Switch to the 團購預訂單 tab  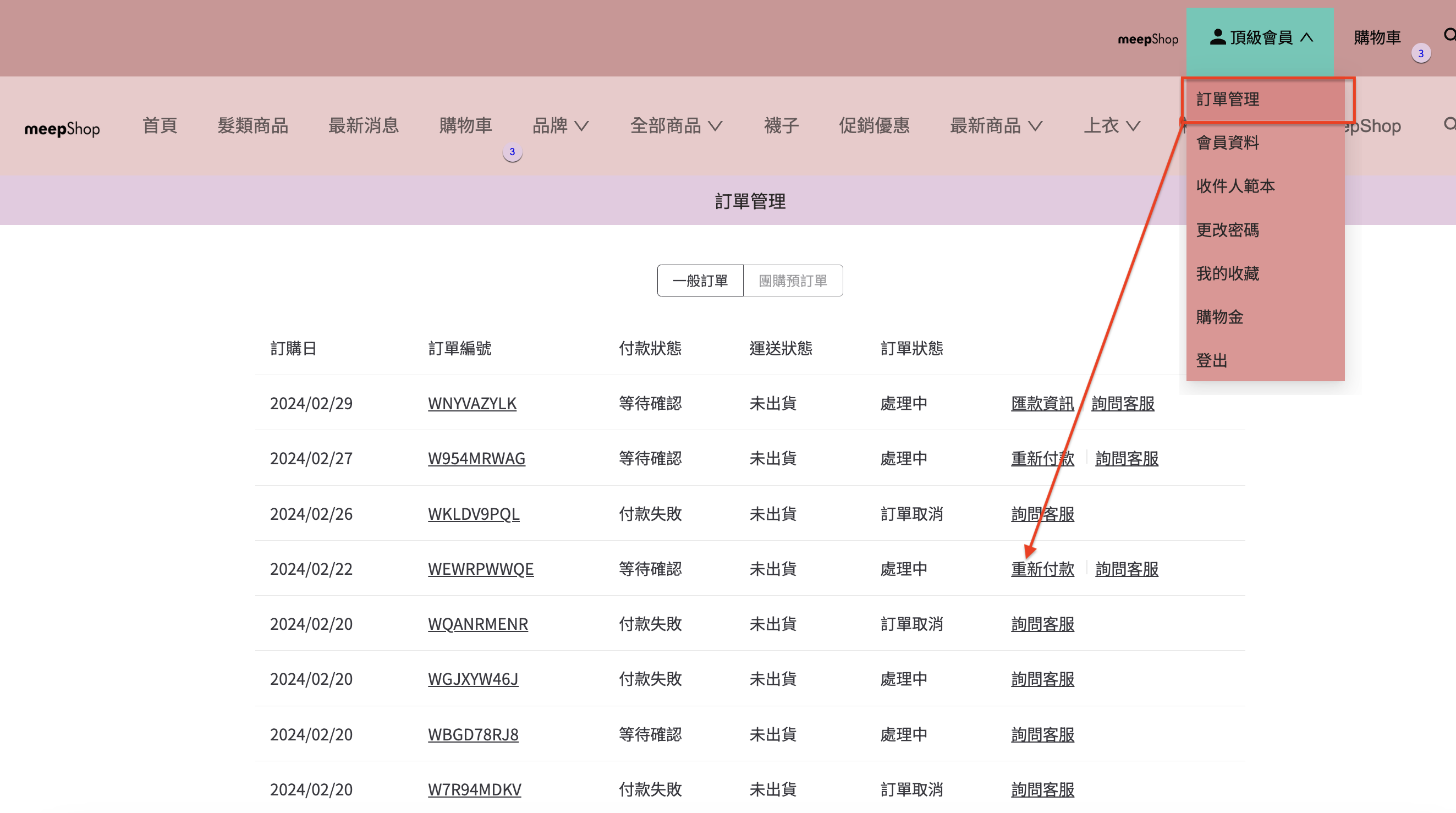click(x=793, y=281)
